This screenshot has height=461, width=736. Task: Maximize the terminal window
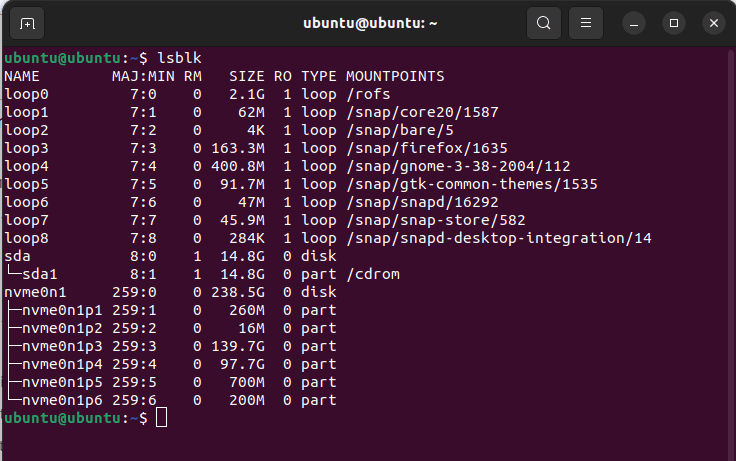pos(674,23)
